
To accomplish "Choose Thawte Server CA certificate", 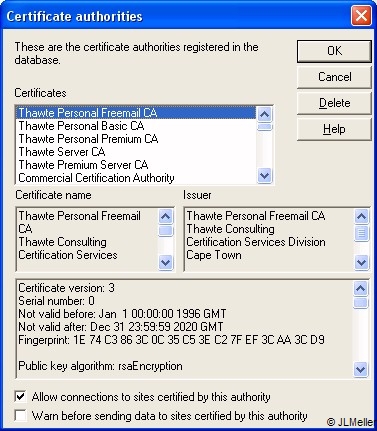I will [x=136, y=152].
